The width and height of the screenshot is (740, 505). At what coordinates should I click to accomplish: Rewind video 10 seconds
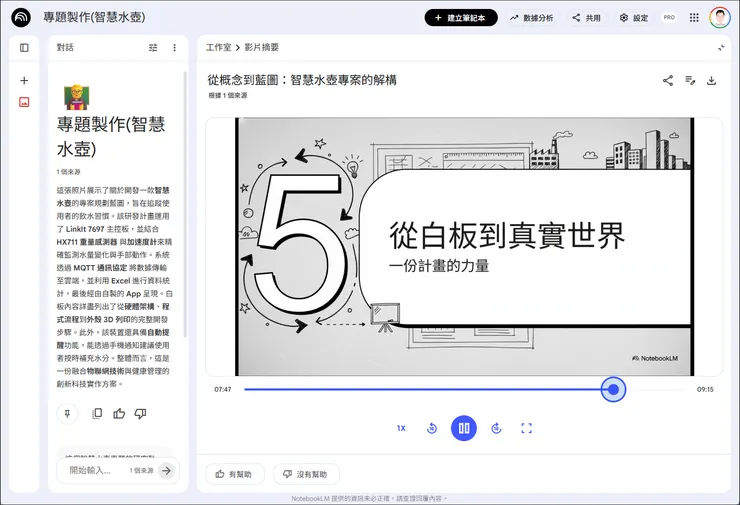click(431, 428)
